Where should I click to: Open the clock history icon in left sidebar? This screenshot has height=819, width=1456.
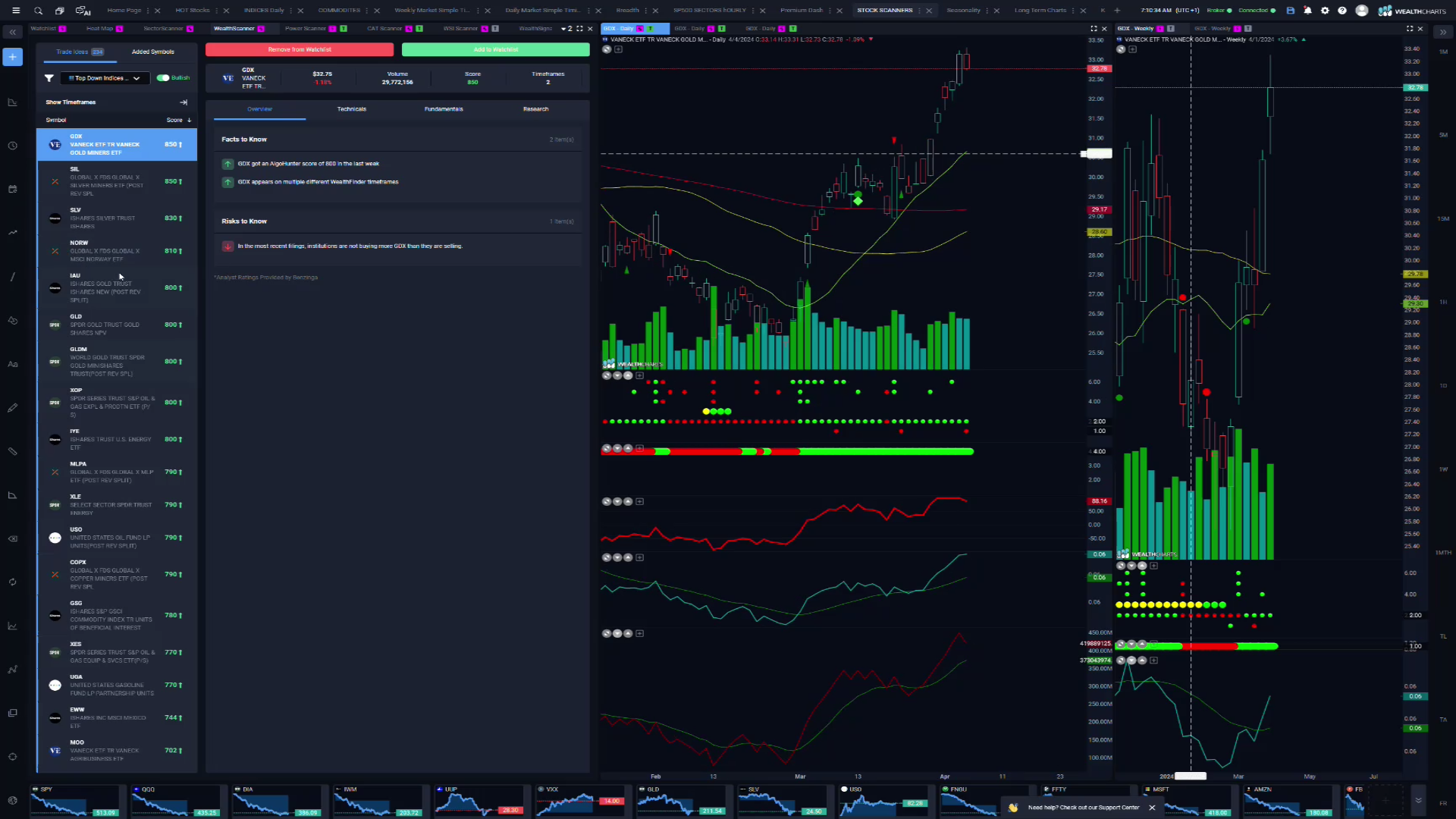click(12, 146)
